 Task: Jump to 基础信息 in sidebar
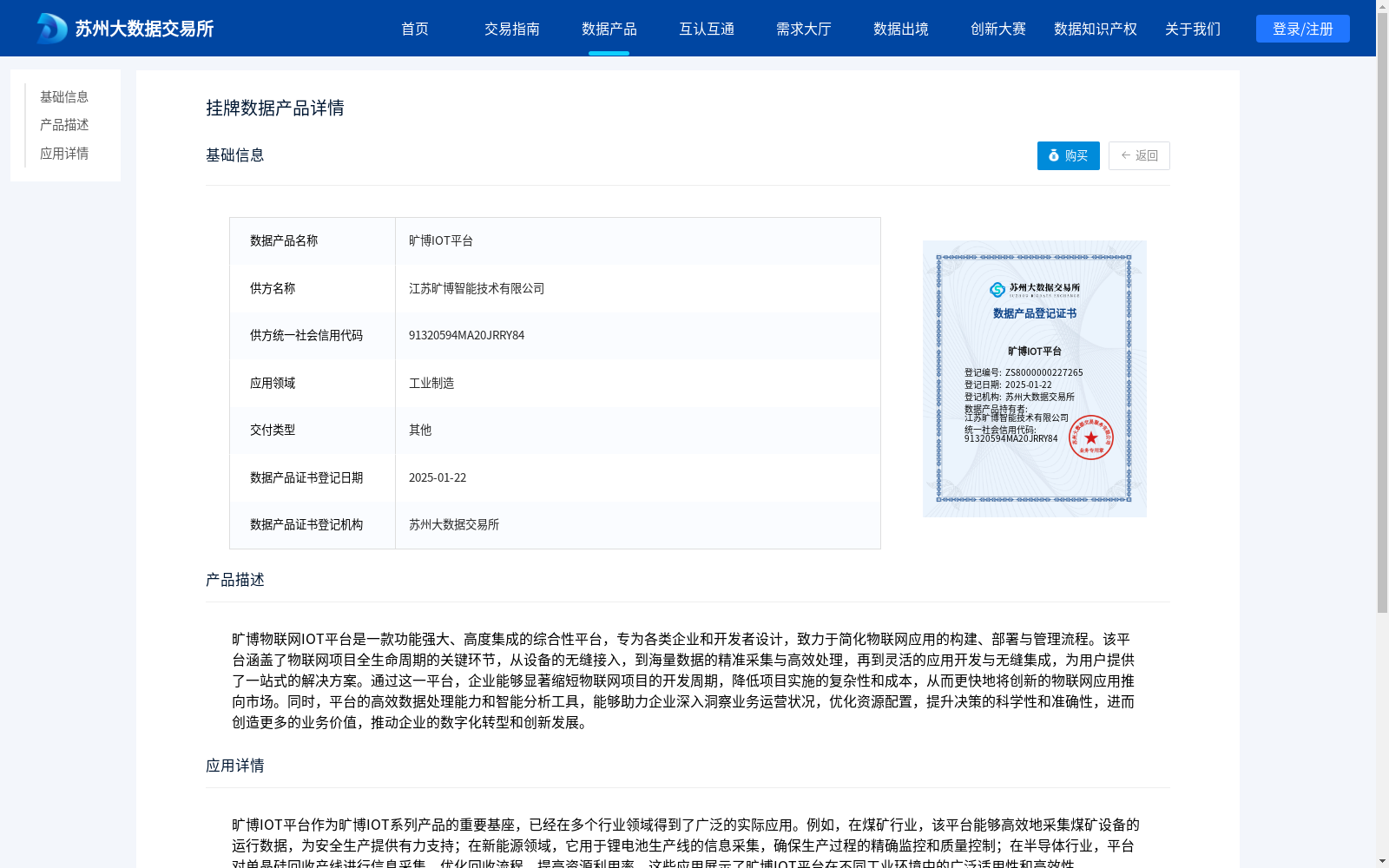pos(64,96)
